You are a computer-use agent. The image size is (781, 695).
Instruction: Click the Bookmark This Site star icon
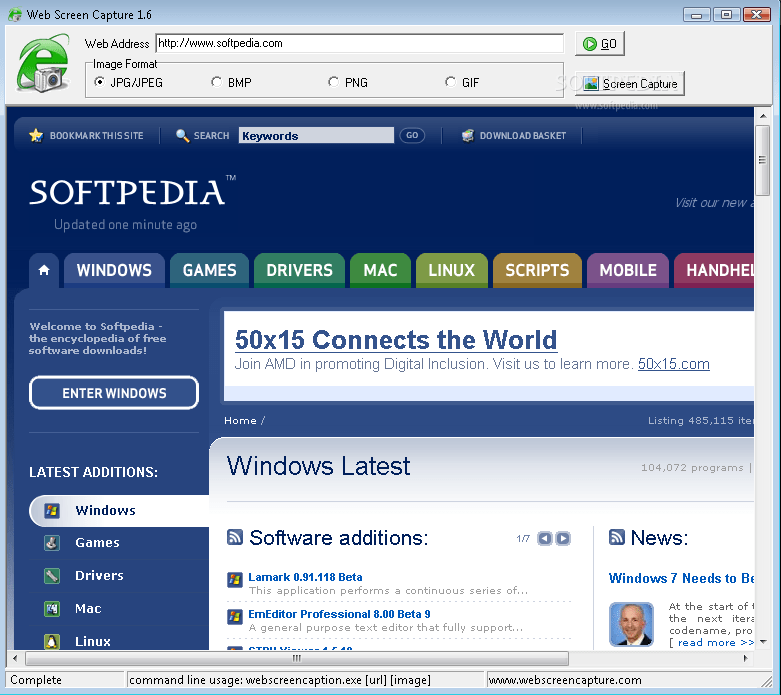pyautogui.click(x=36, y=136)
